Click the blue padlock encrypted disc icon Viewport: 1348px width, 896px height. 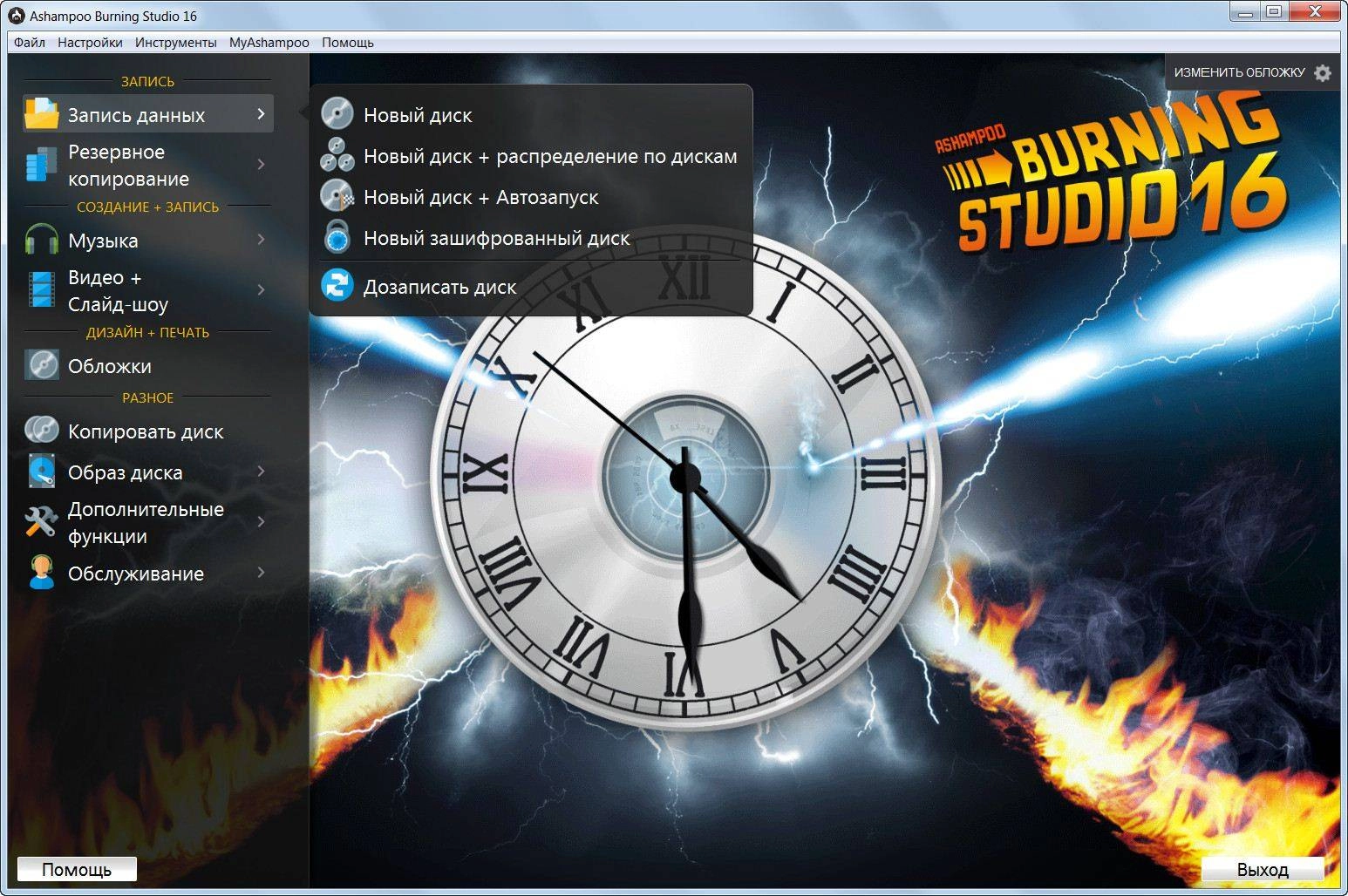coord(337,237)
